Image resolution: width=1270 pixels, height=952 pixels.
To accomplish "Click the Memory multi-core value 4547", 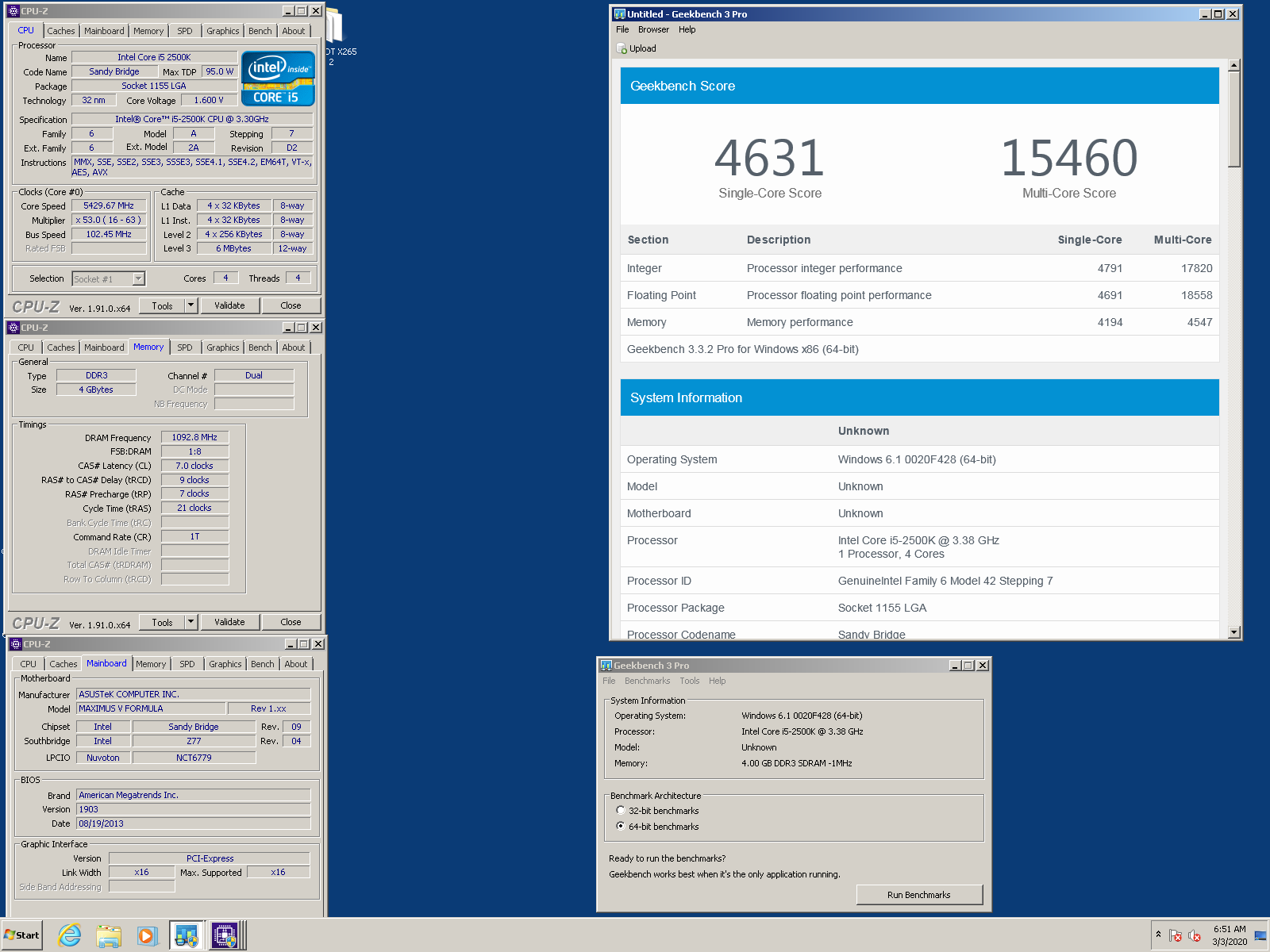I will click(x=1199, y=322).
